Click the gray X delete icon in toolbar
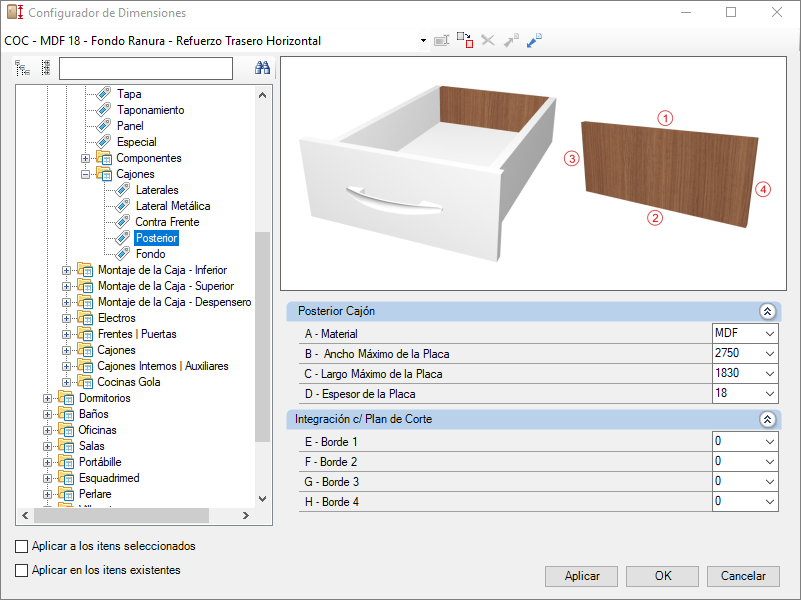 point(488,40)
